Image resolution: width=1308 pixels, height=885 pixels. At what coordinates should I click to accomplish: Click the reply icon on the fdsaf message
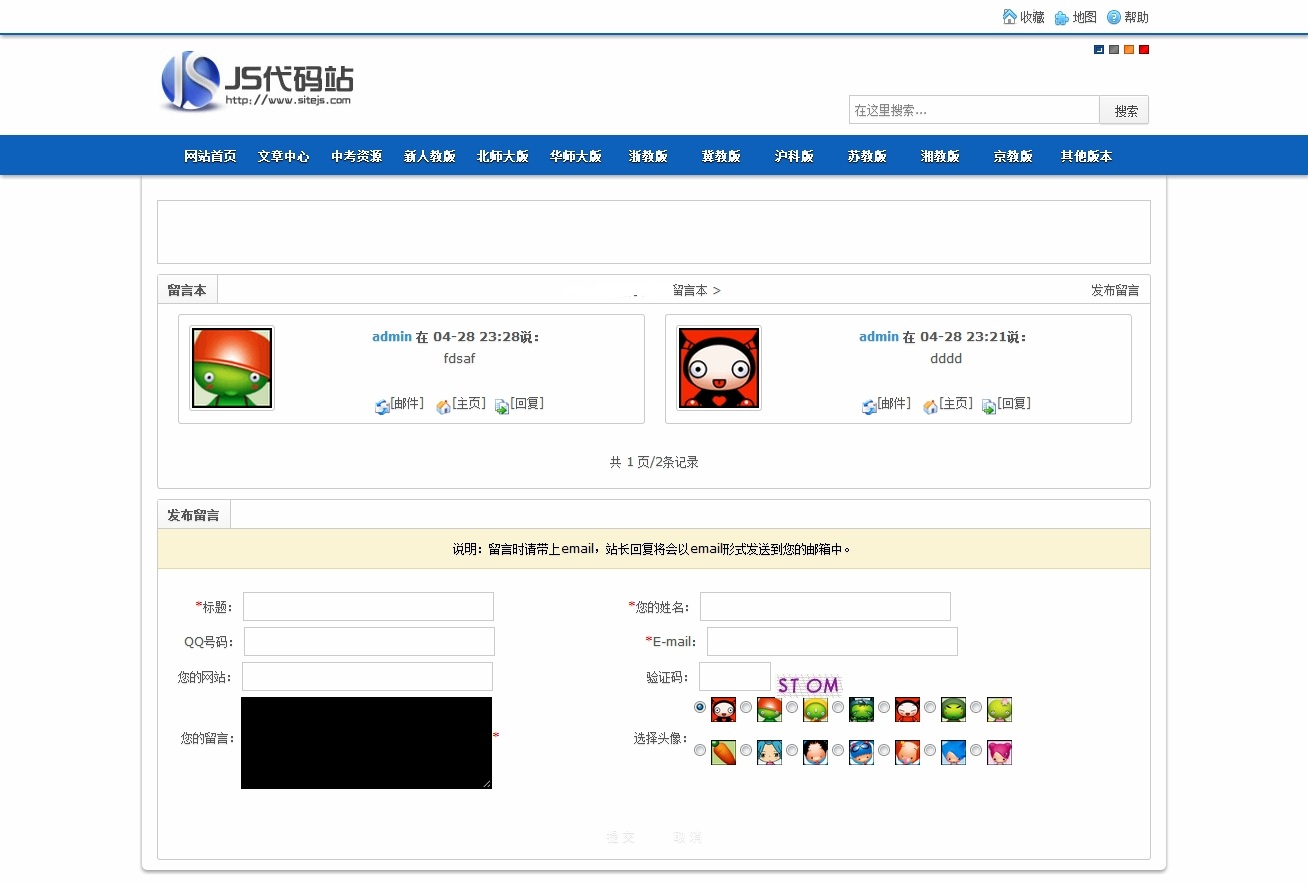pyautogui.click(x=502, y=406)
